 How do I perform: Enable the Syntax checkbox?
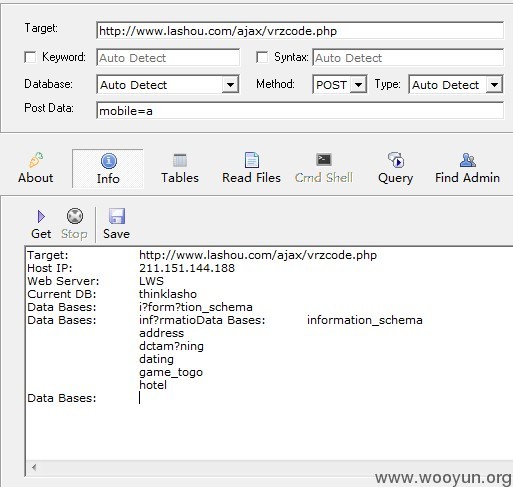click(262, 57)
